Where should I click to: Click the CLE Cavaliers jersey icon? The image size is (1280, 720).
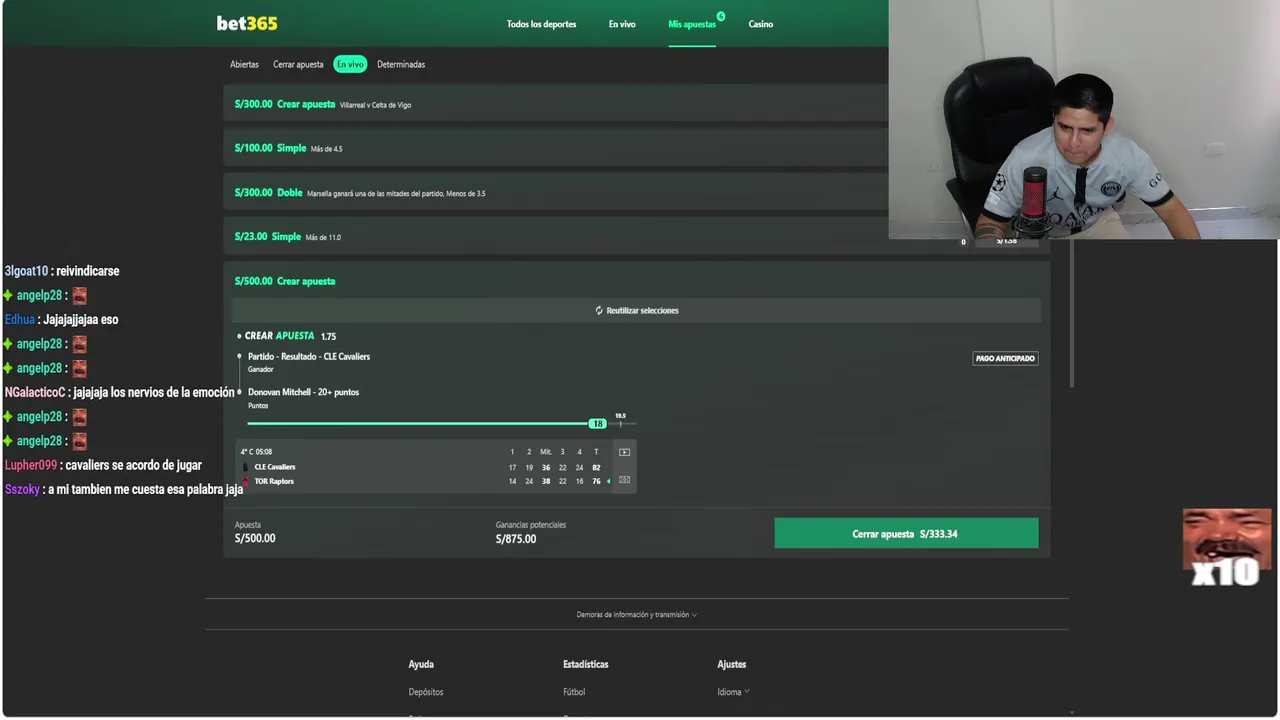(x=245, y=467)
